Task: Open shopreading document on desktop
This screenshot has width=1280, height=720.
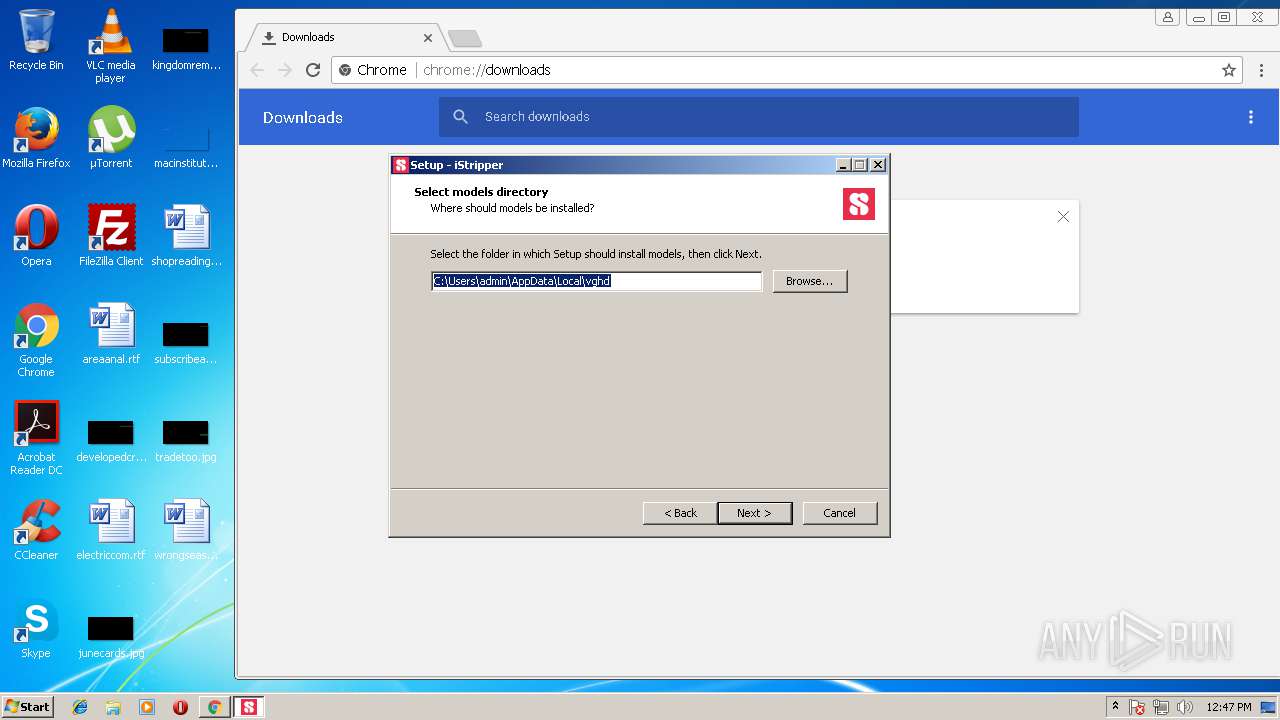Action: 186,236
